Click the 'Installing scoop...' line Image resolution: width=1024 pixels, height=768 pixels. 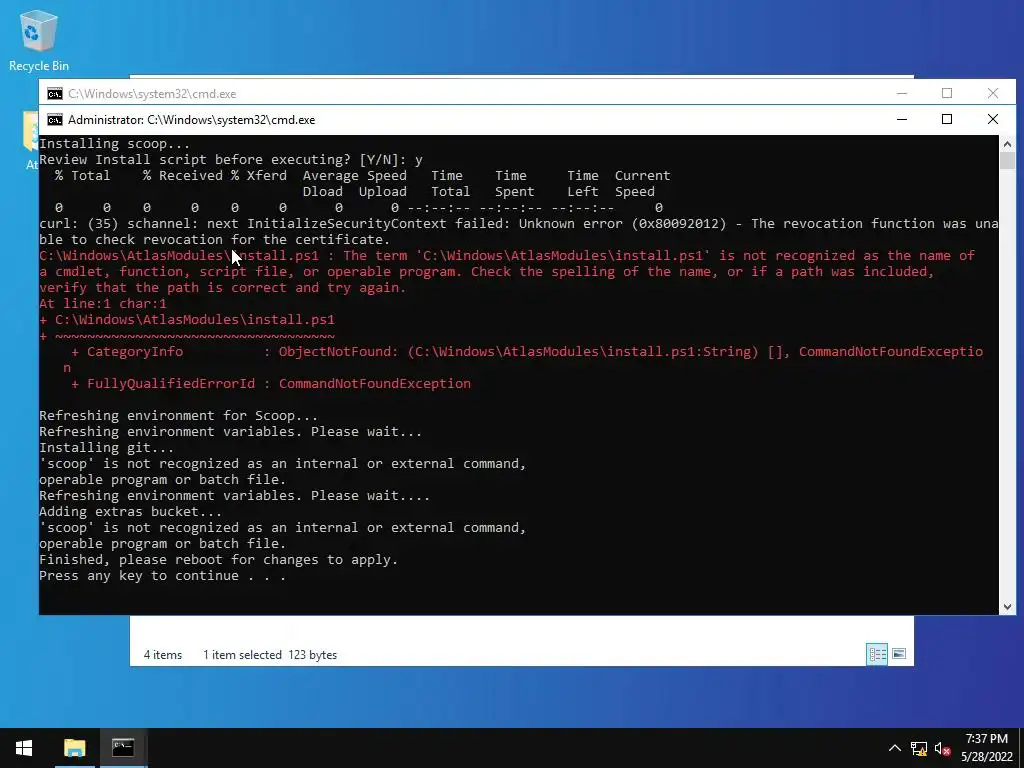(114, 144)
